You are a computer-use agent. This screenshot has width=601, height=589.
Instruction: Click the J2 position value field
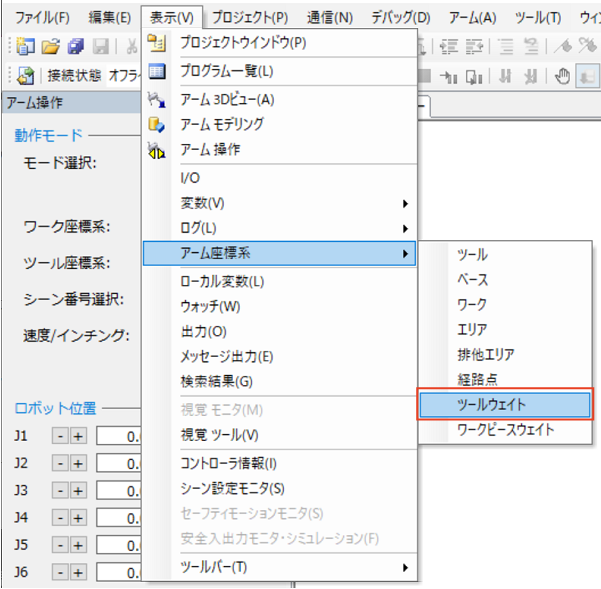(119, 464)
